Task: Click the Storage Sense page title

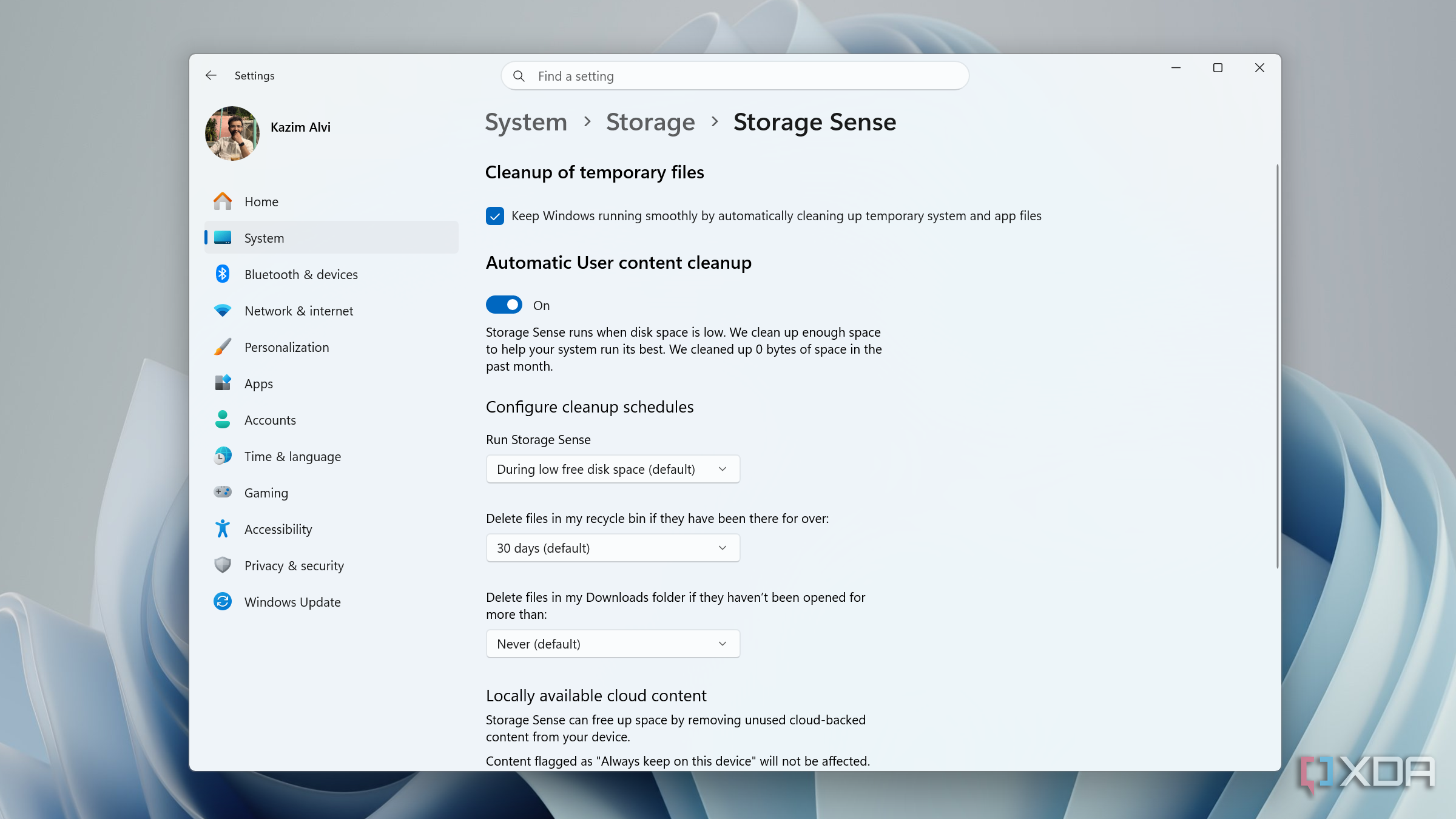Action: tap(815, 122)
